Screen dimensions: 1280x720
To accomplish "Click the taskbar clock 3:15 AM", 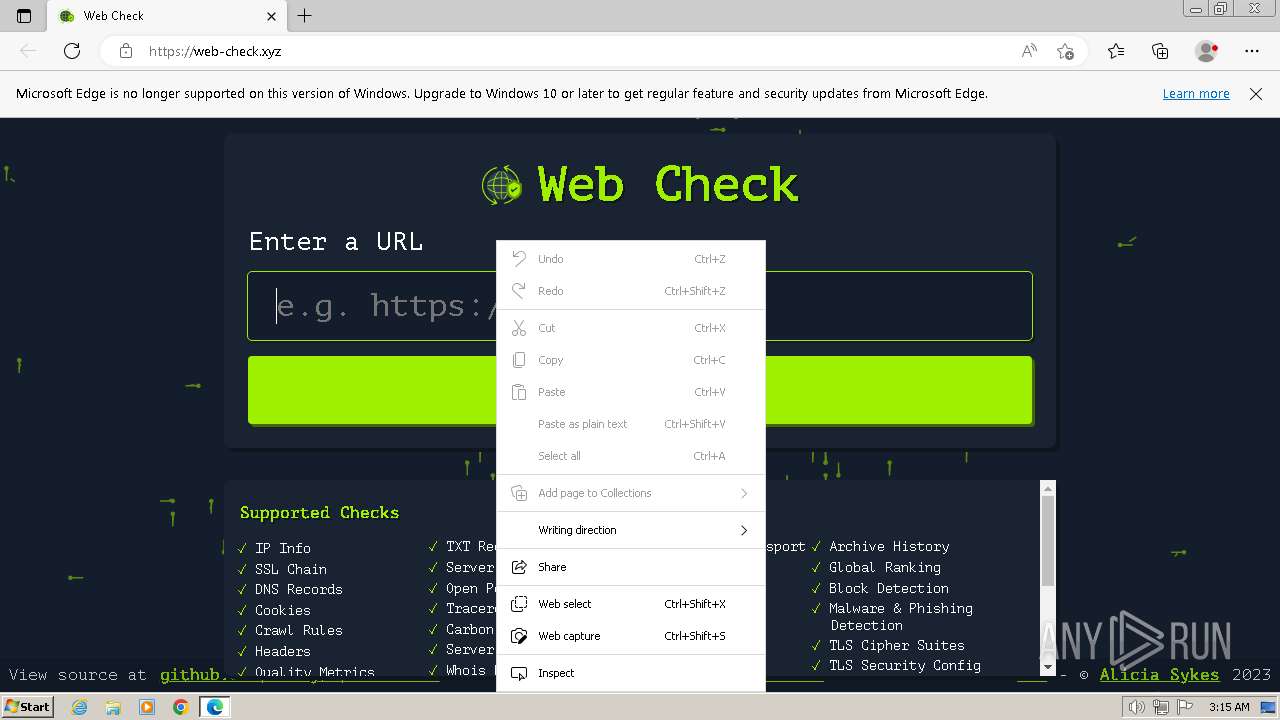I will 1229,707.
